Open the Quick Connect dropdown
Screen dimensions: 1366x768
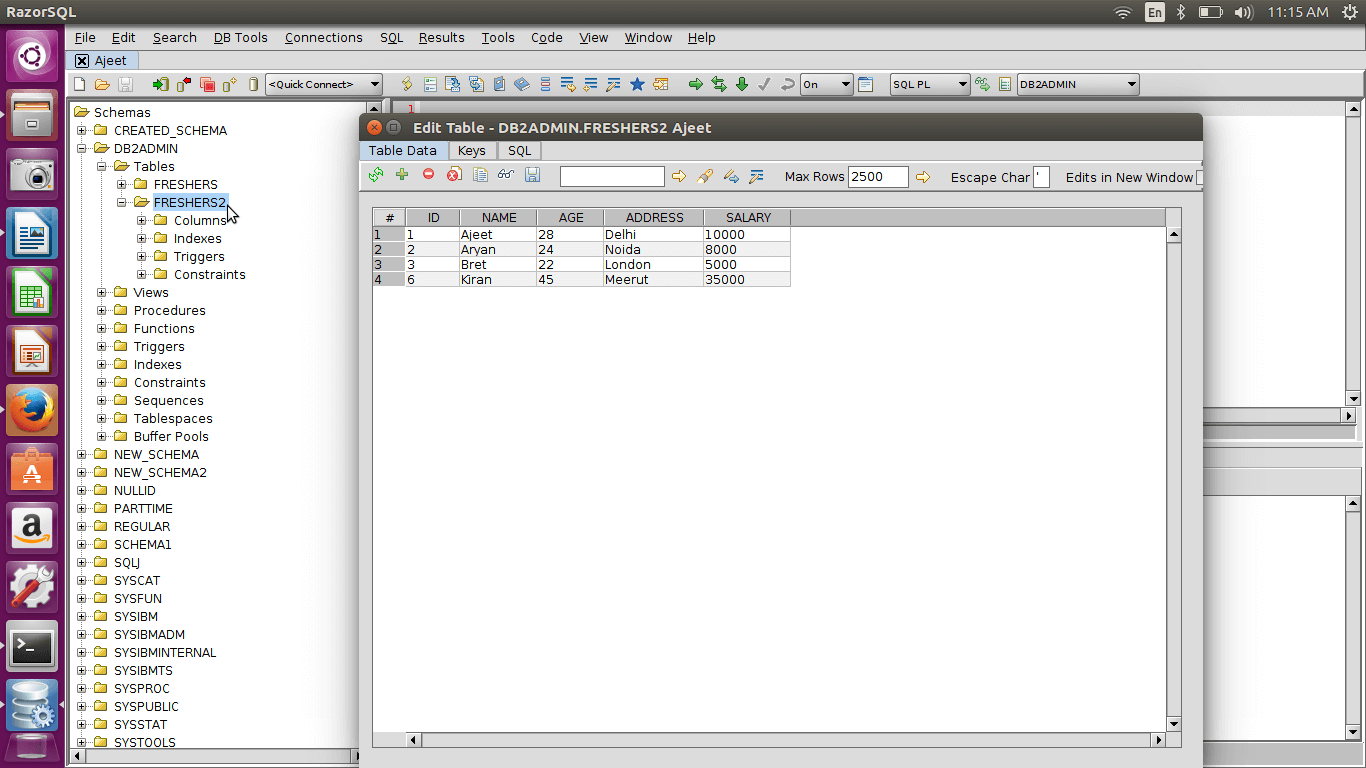point(324,85)
